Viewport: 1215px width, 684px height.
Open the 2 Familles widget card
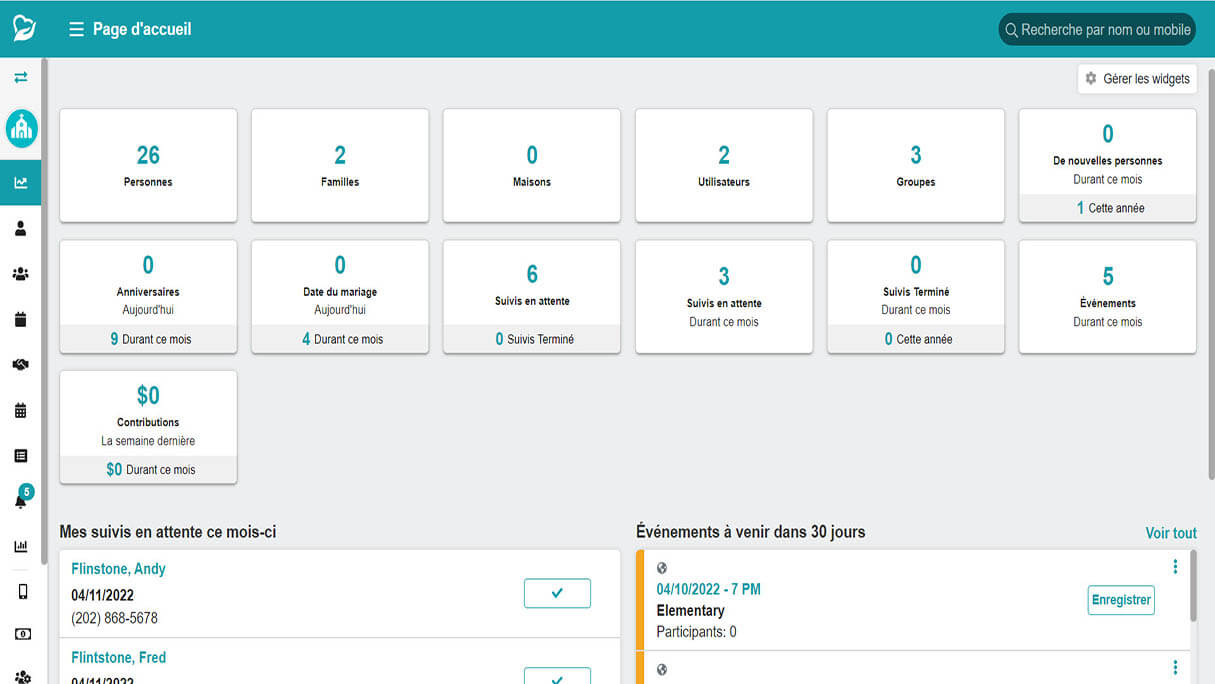(340, 165)
